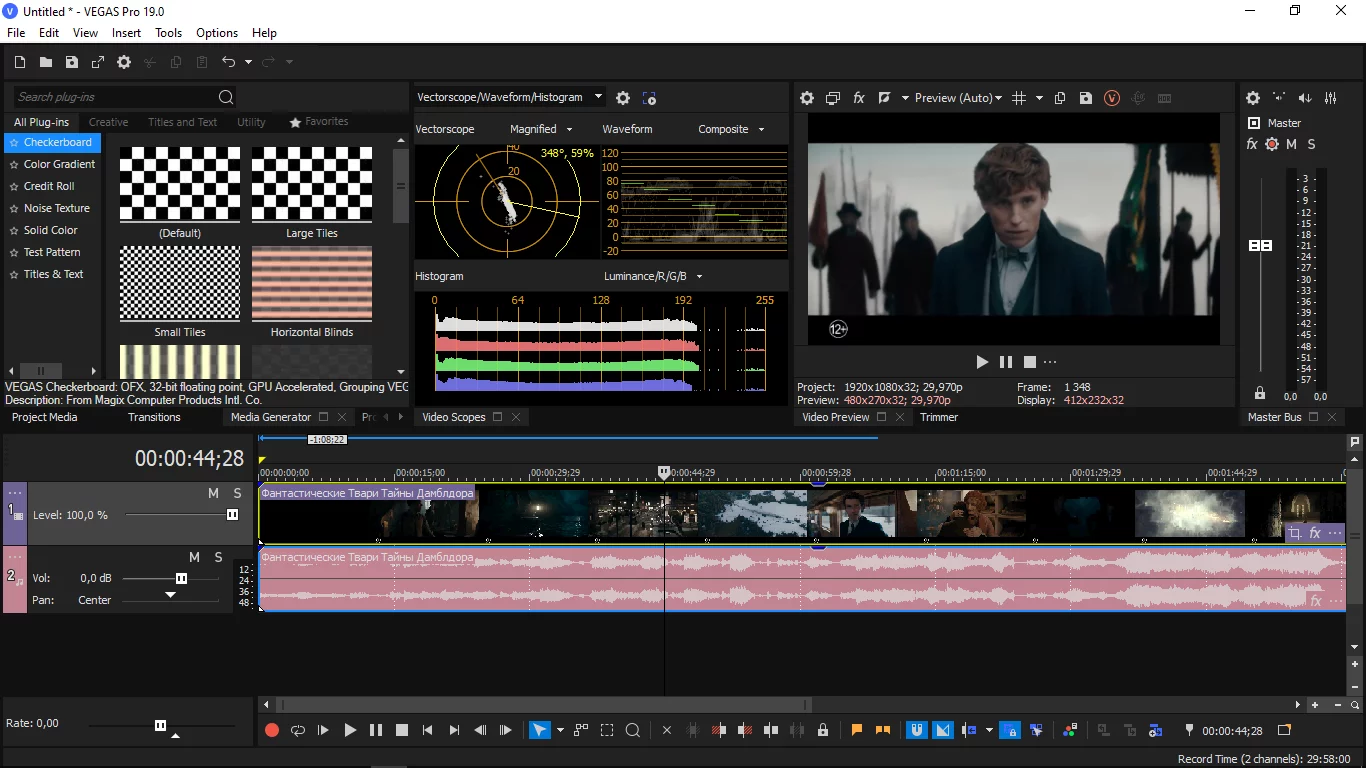Show Favorites plug-ins
1366x768 pixels.
coord(319,122)
